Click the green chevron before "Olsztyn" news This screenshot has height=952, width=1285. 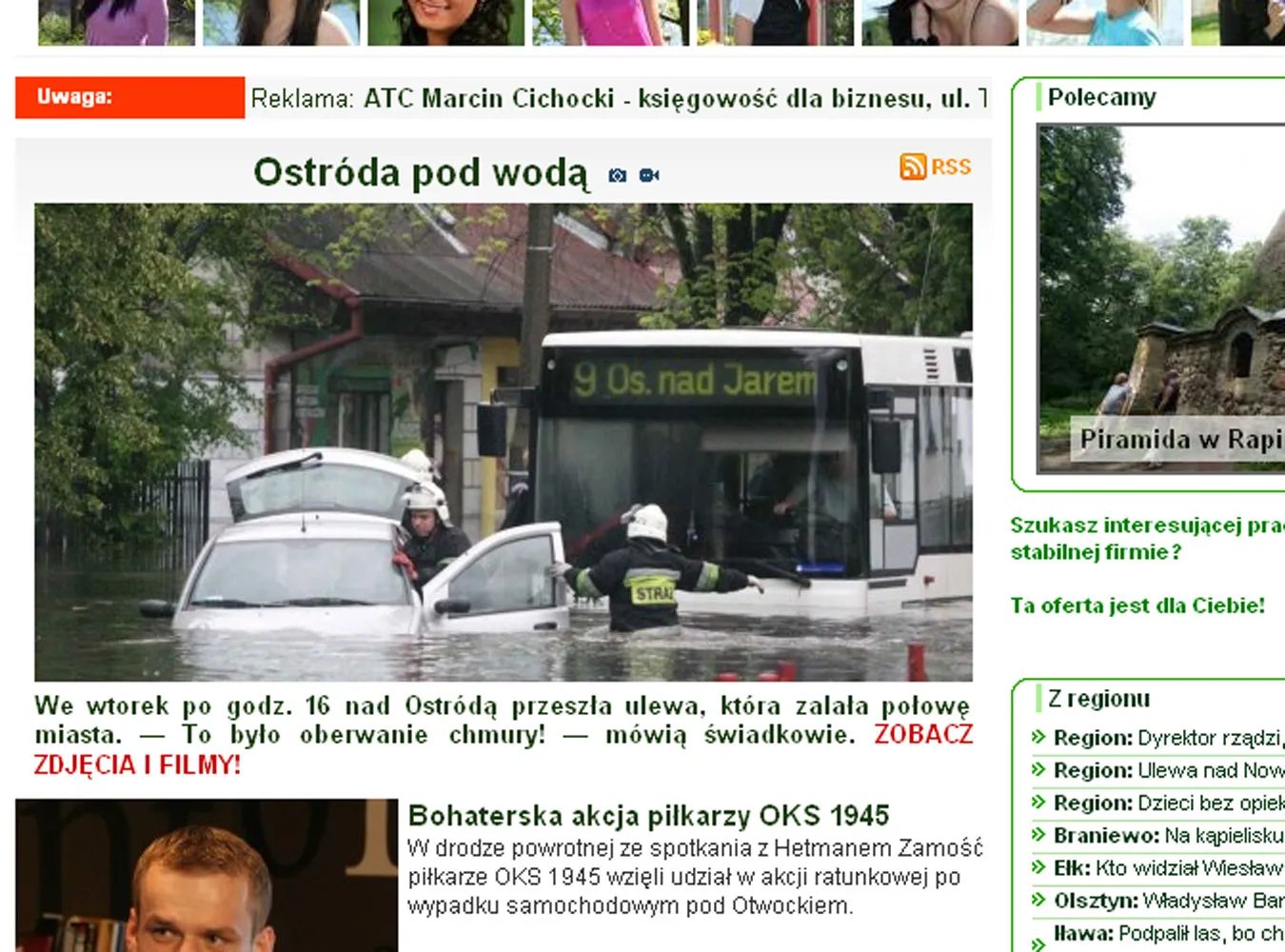tap(1037, 899)
